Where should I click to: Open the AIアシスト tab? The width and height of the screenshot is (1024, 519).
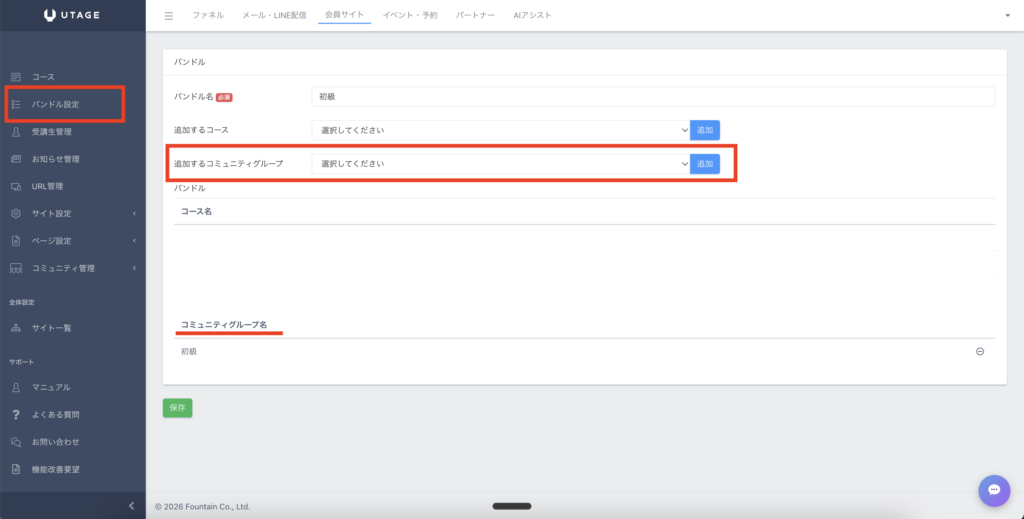(532, 15)
